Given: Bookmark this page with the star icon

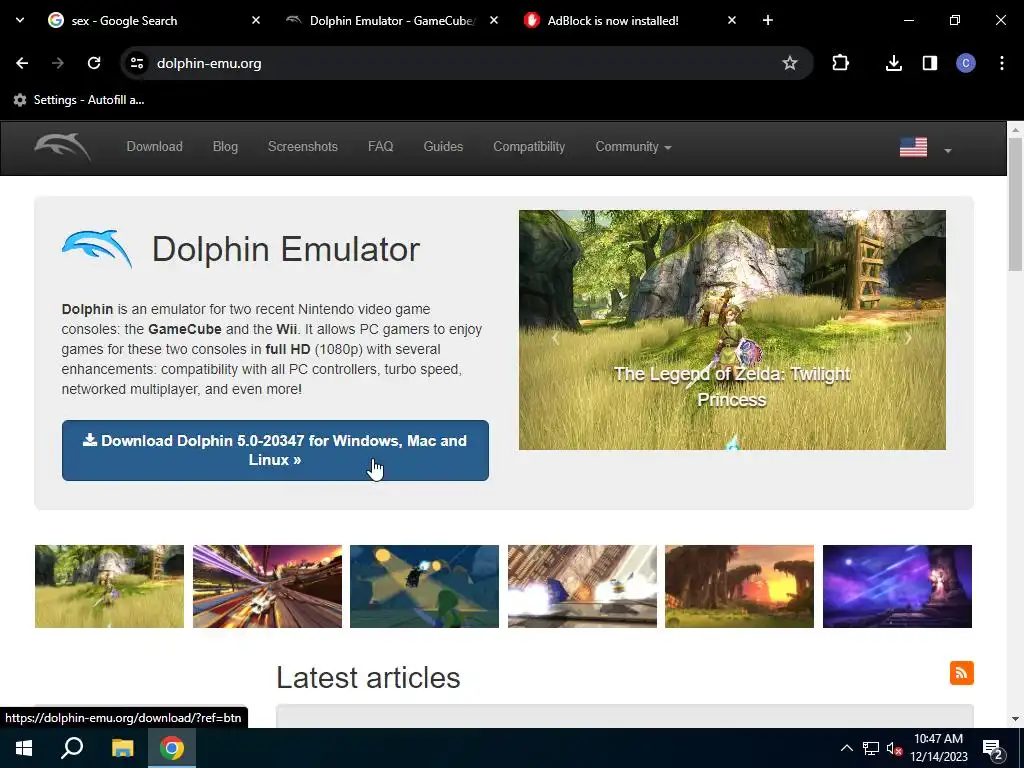Looking at the screenshot, I should [x=790, y=63].
